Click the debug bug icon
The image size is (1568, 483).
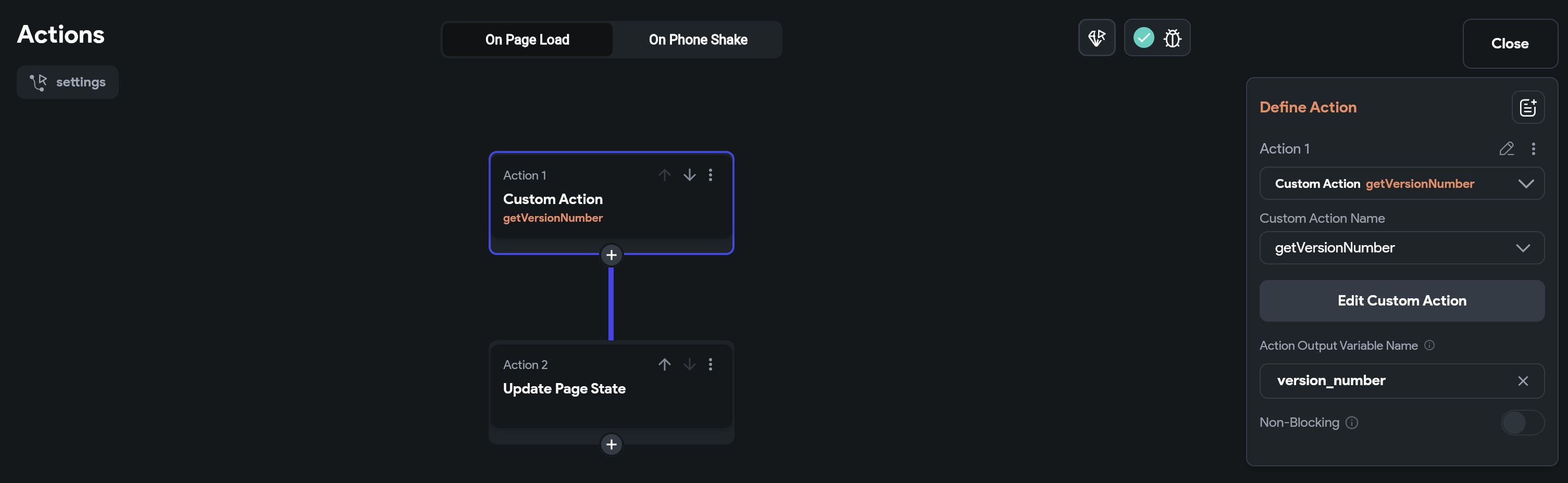pos(1172,39)
